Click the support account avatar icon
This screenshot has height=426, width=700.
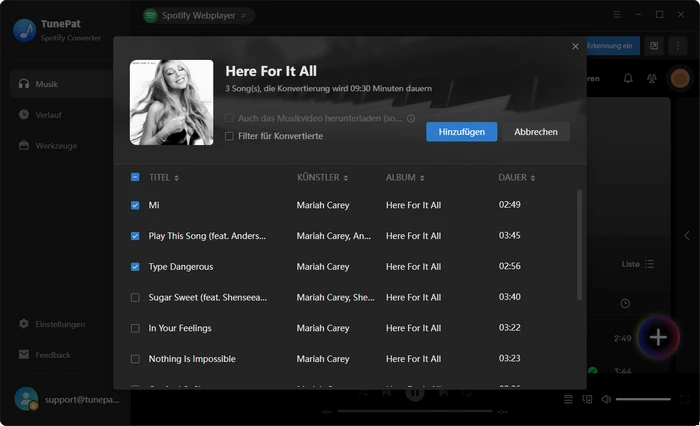pos(26,399)
